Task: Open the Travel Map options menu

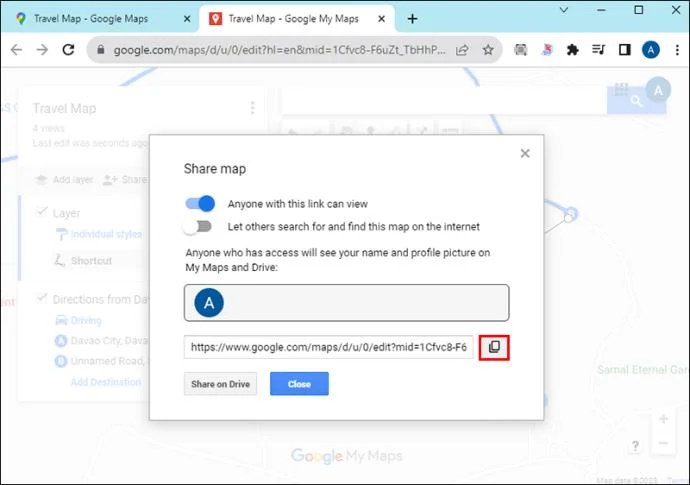Action: pyautogui.click(x=252, y=108)
